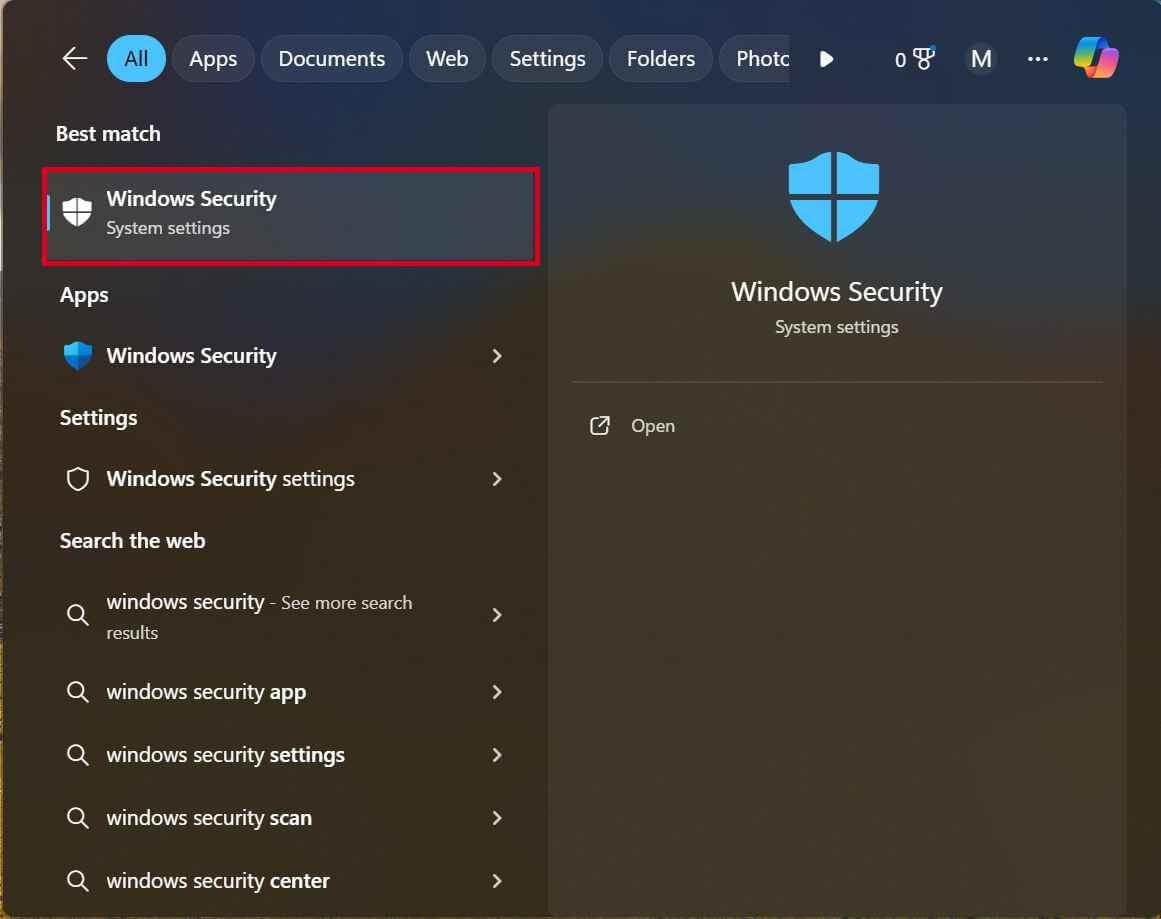The width and height of the screenshot is (1161, 919).
Task: Select the Windows Security settings shield icon
Action: tap(77, 479)
